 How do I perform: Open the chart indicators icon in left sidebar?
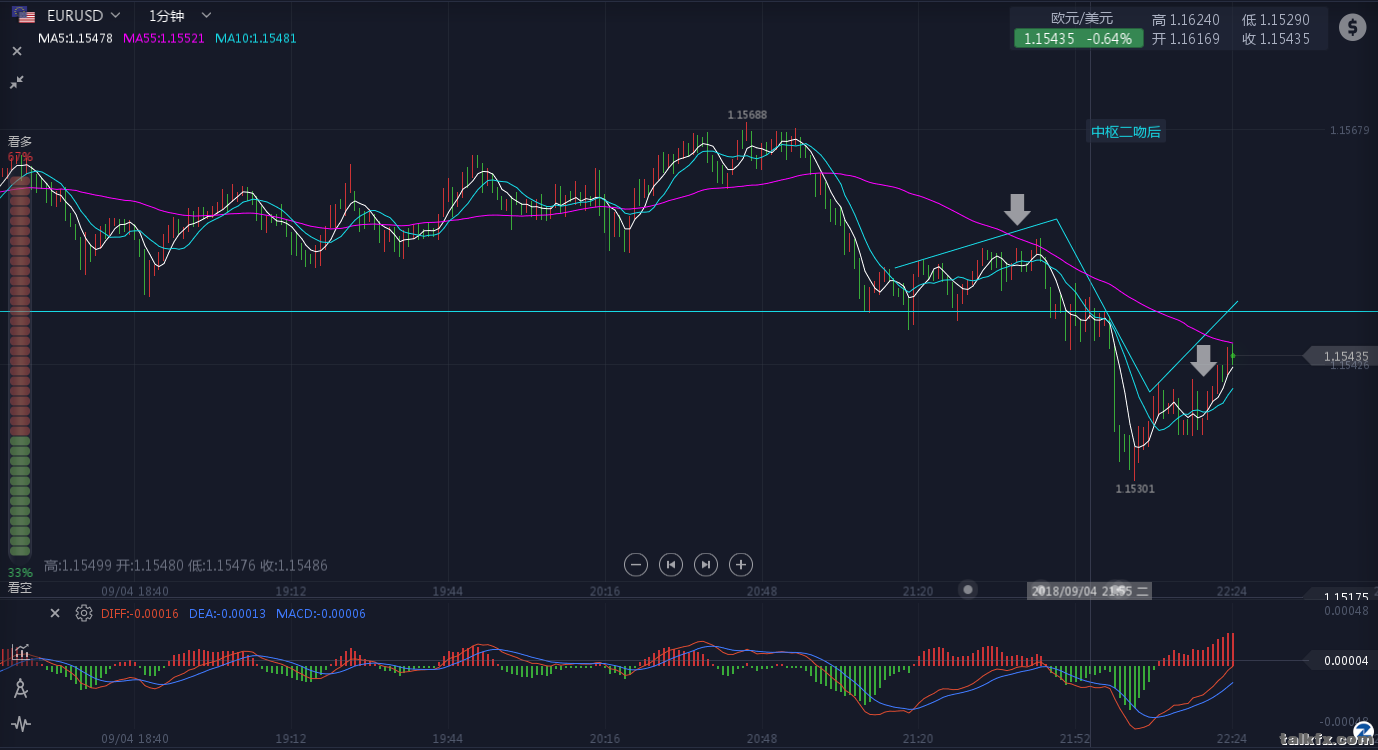point(20,652)
